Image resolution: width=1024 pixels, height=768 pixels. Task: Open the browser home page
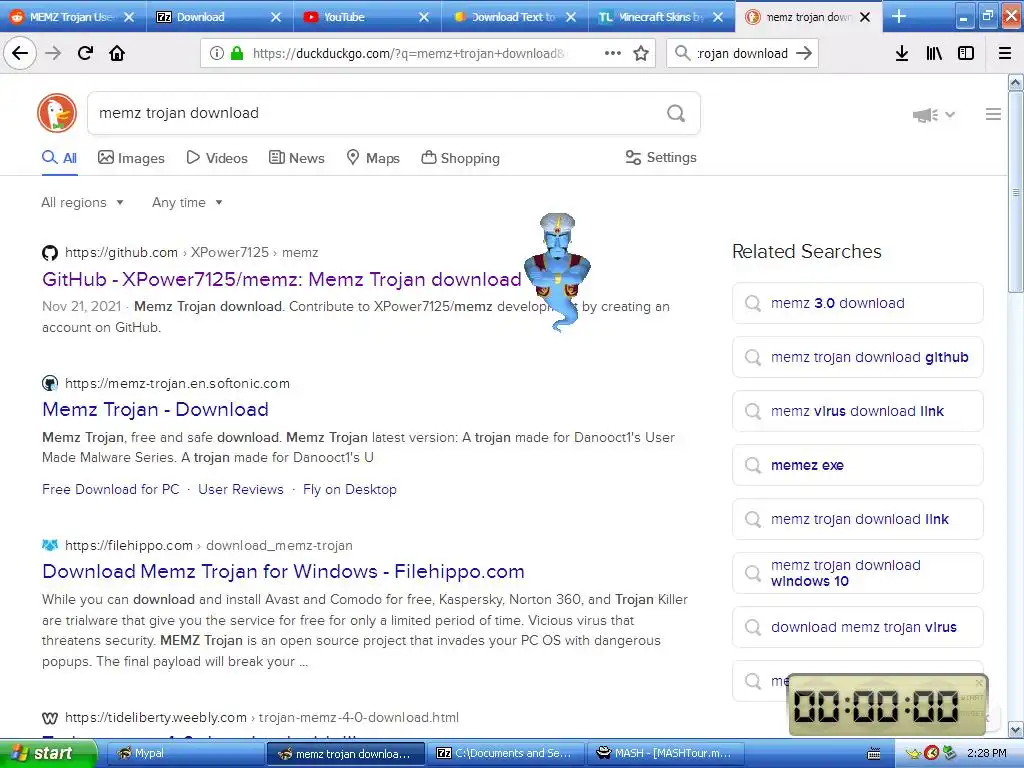117,53
